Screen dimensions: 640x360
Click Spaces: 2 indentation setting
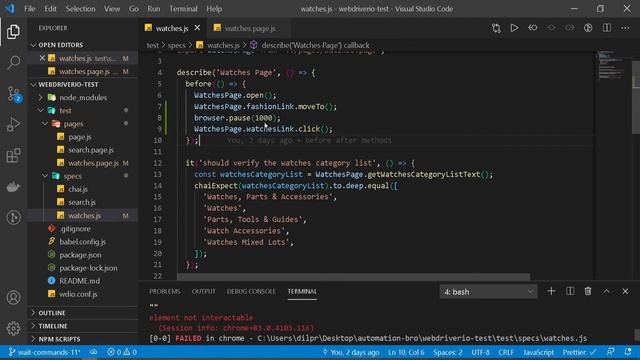(x=448, y=352)
